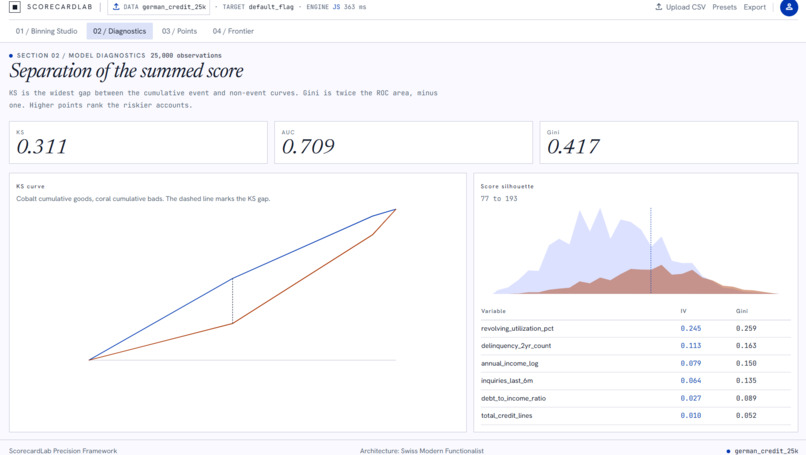Click the upload arrow icon before Upload CSV
This screenshot has height=455, width=806.
(x=658, y=7)
